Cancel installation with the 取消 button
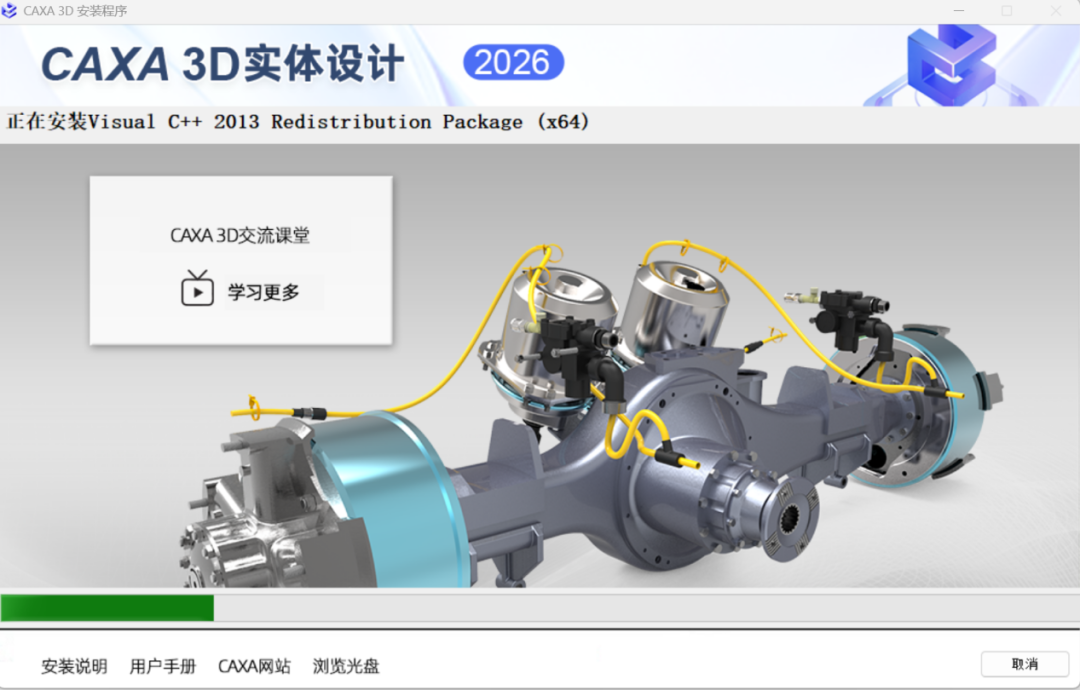This screenshot has width=1080, height=690. pos(1025,664)
